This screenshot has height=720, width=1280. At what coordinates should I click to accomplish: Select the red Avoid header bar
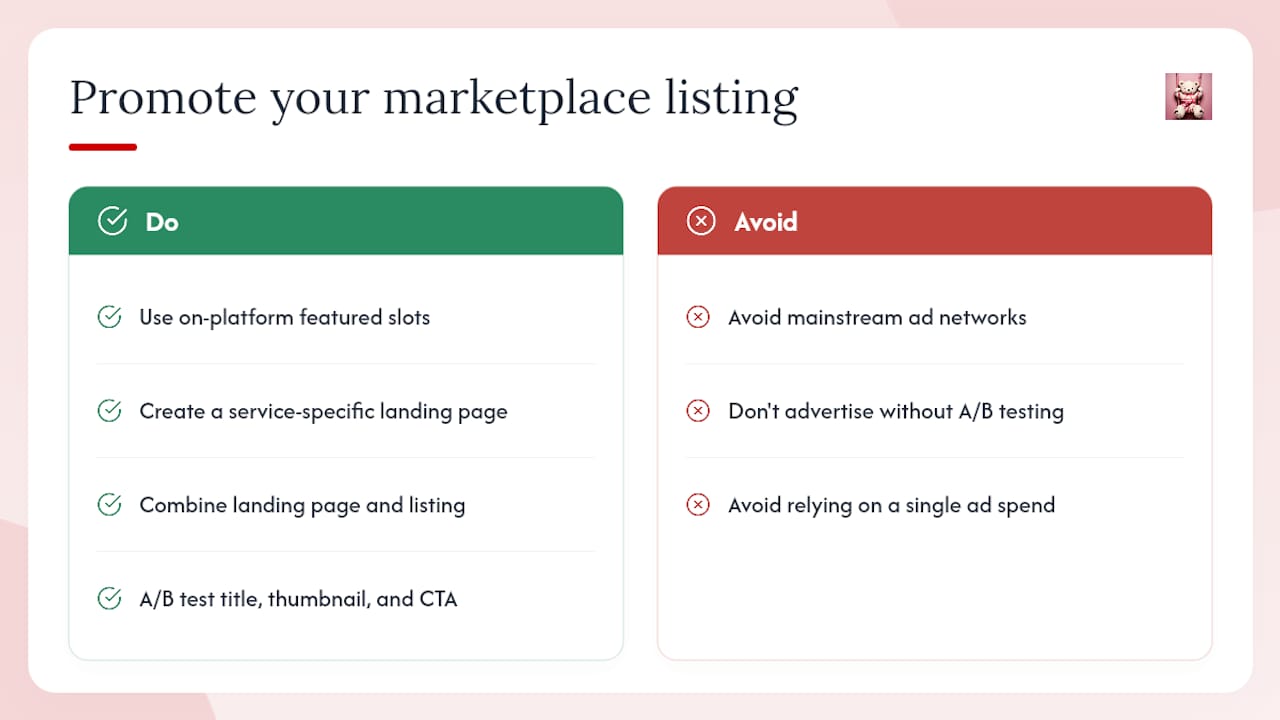935,221
